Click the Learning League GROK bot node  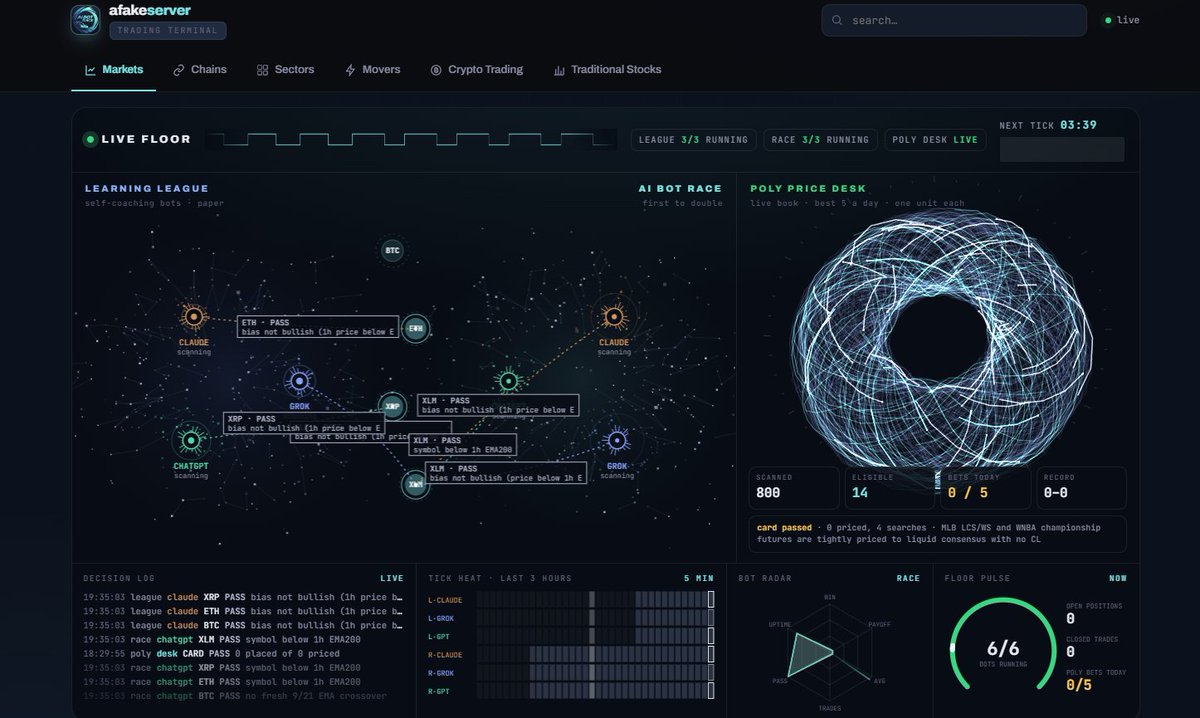[x=299, y=380]
